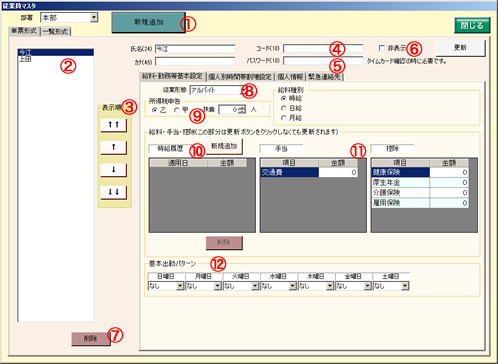498x364 pixels.
Task: Click the 氏名 input field
Action: point(195,49)
